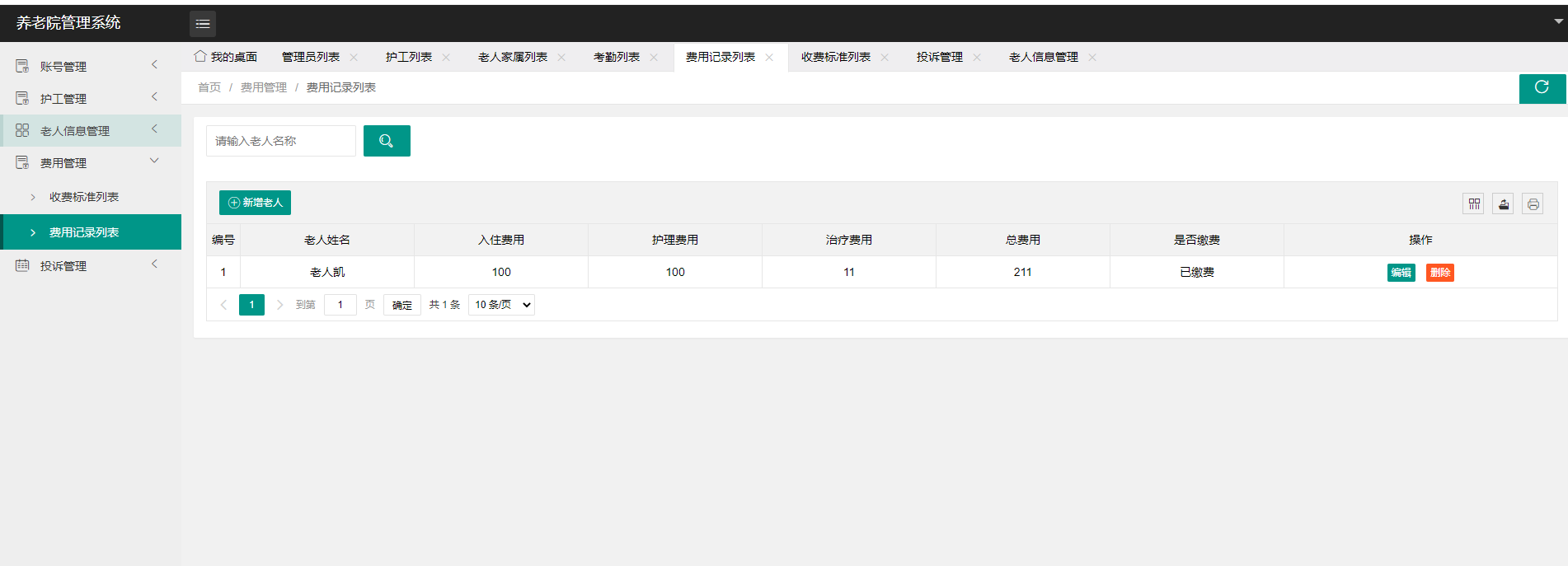Open the 10 条/页 page size dropdown
The width and height of the screenshot is (1568, 566).
501,305
